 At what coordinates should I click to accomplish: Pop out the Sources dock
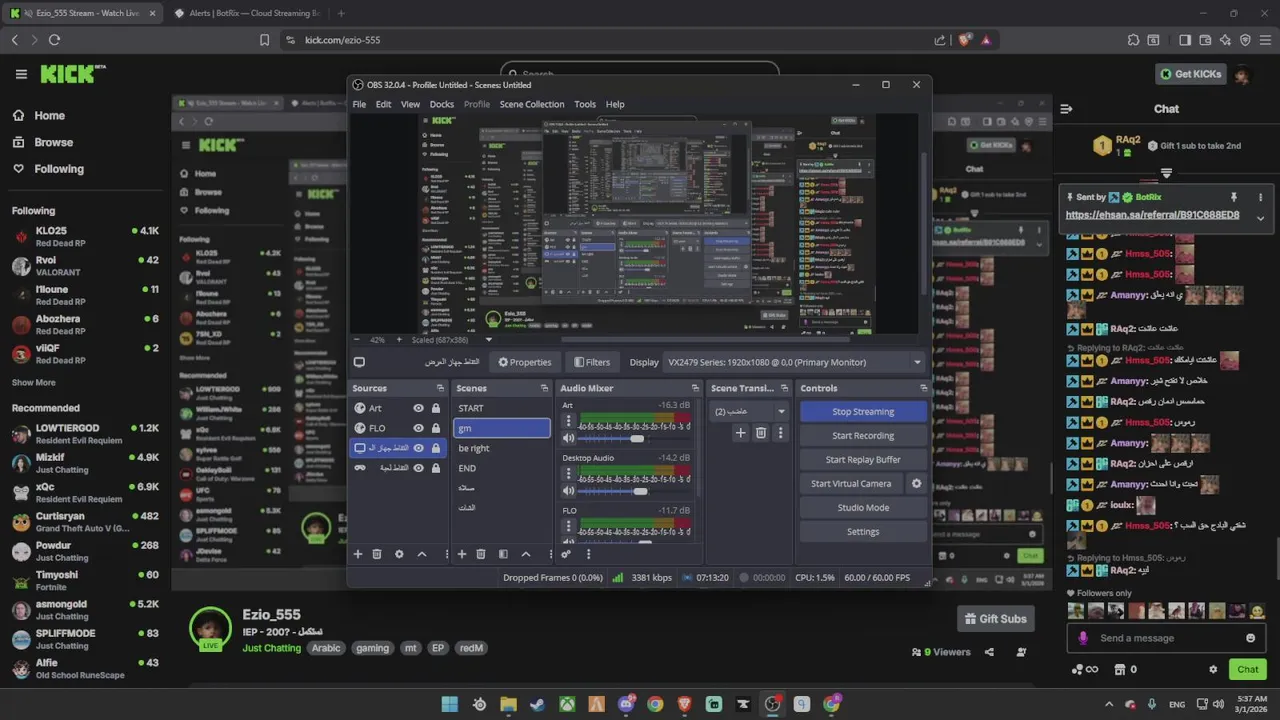(440, 388)
